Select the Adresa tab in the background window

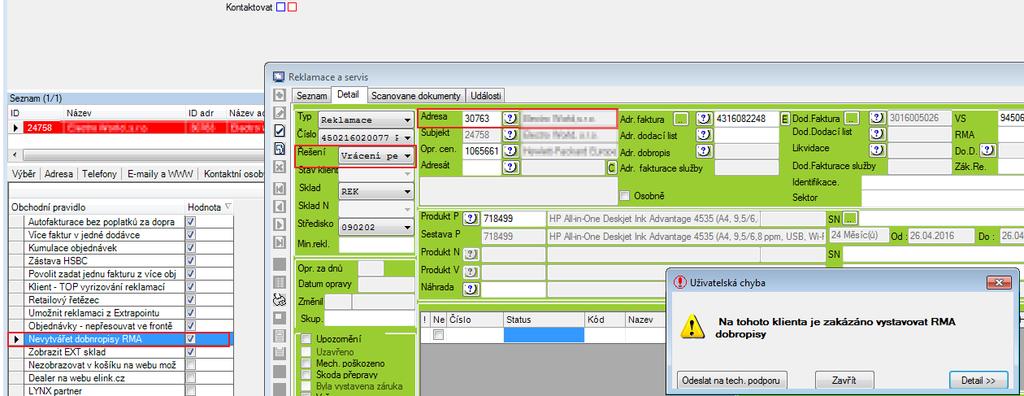pyautogui.click(x=59, y=174)
